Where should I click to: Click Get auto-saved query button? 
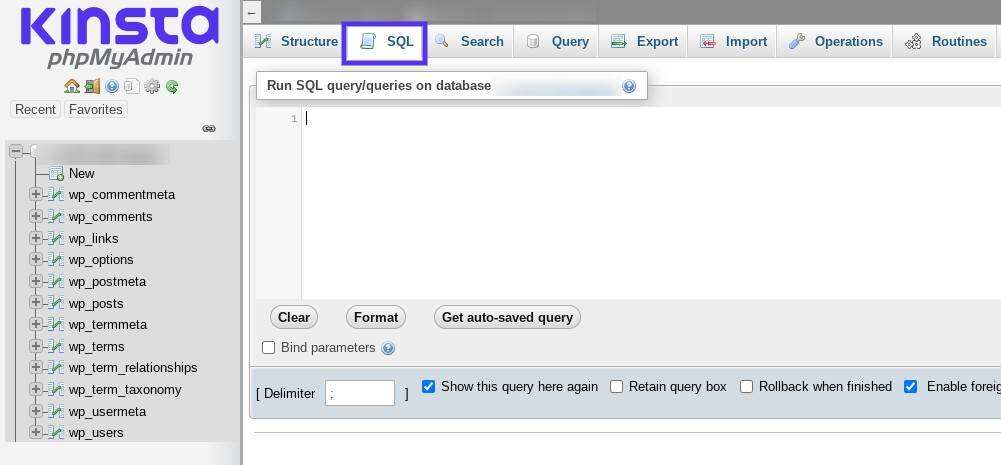(x=507, y=318)
